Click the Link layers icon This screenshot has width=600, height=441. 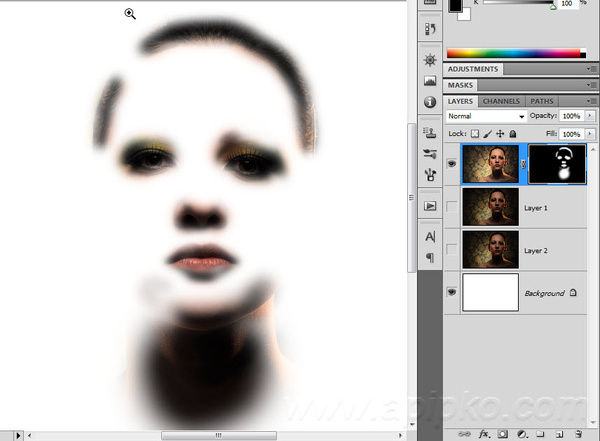click(464, 434)
